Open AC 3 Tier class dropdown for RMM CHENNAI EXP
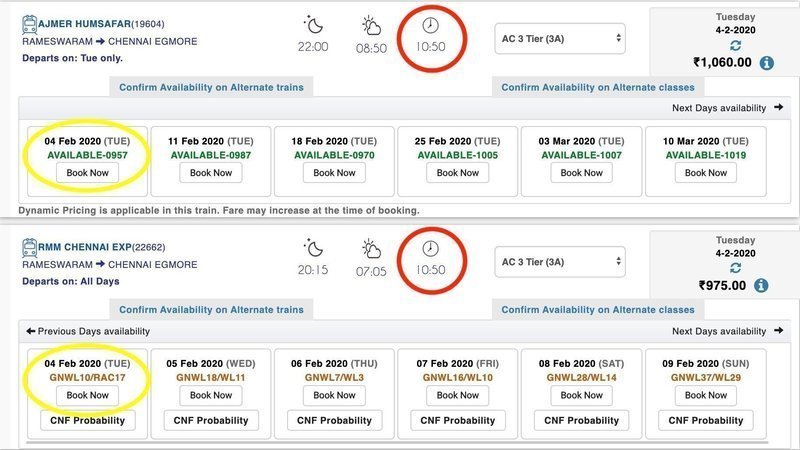This screenshot has height=450, width=800. (x=560, y=263)
